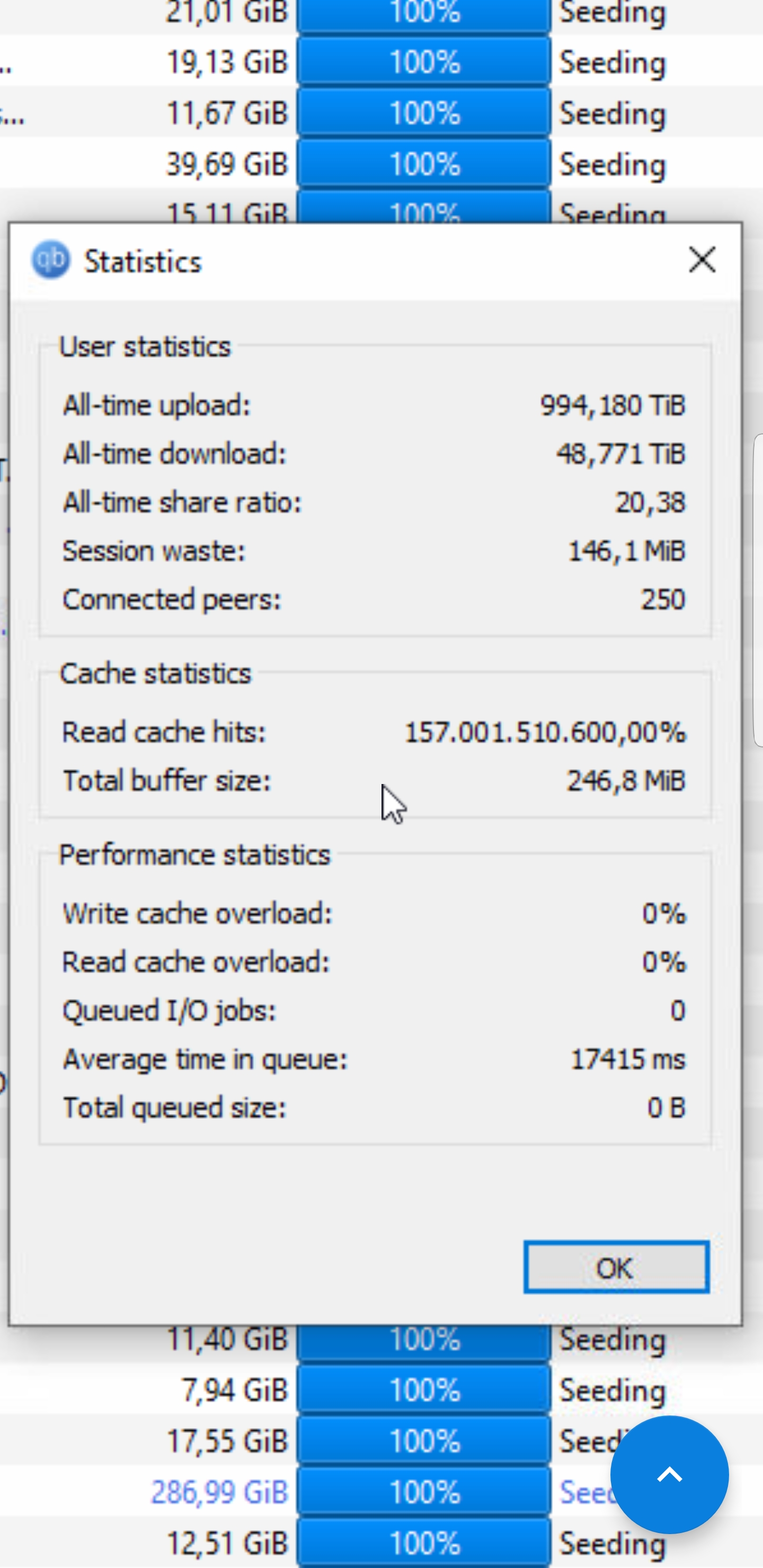763x1568 pixels.
Task: Select the 19,13 GiB torrent progress bar
Action: [424, 62]
